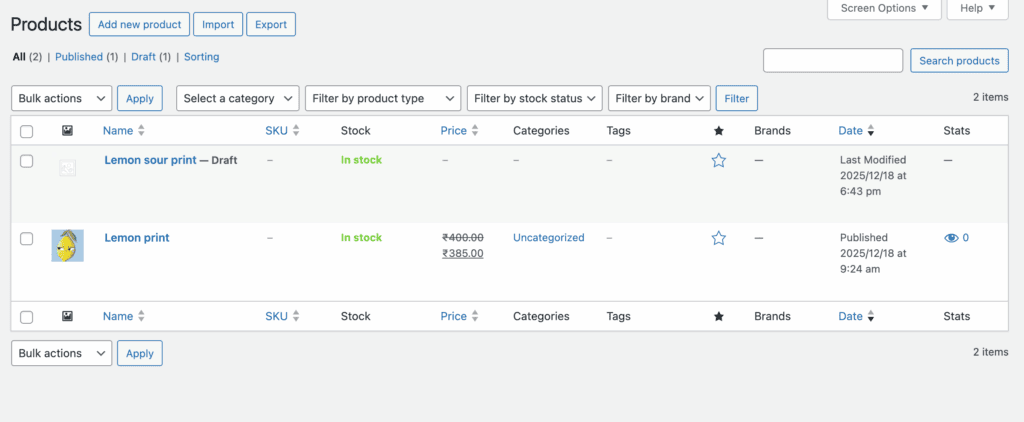Check the Lemon print row checkbox
Screen dimensions: 1024x422
[26, 238]
